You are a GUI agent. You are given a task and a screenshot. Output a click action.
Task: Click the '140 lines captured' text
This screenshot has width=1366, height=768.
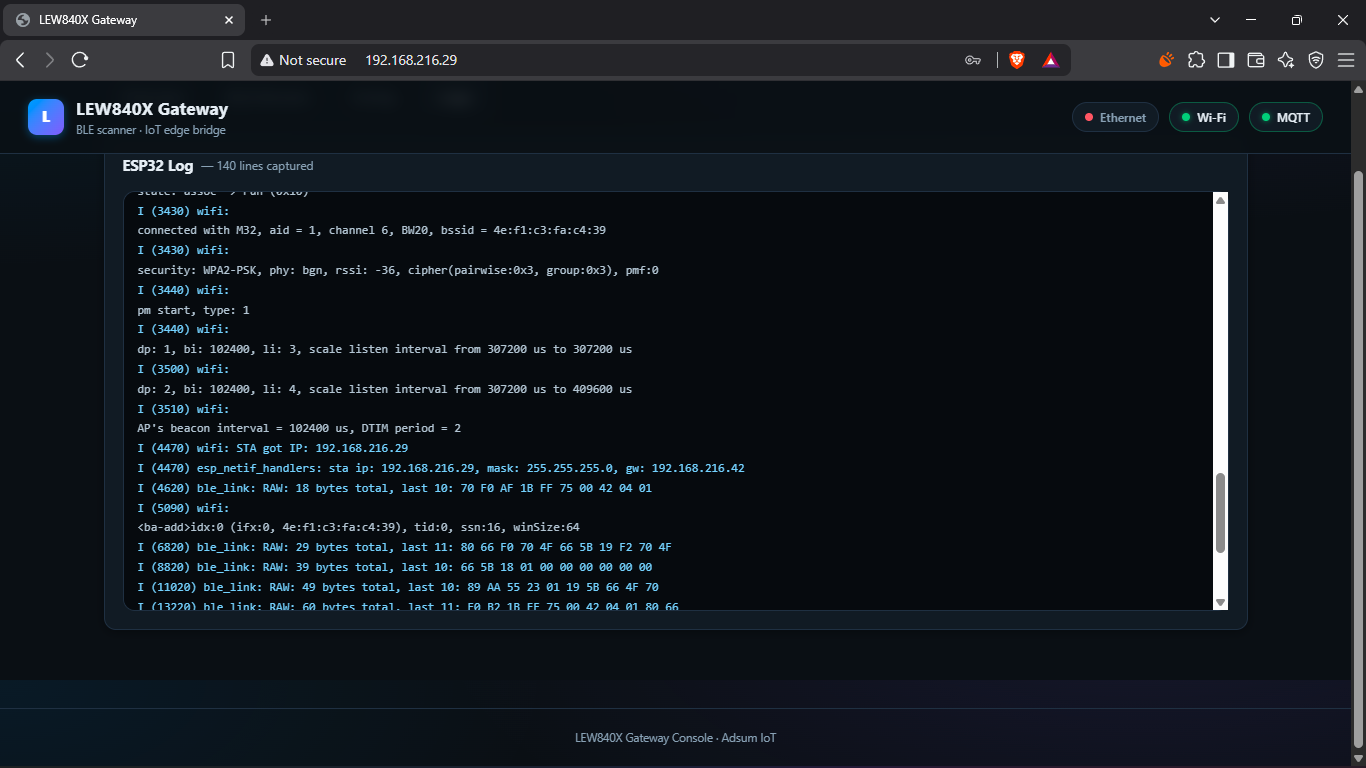click(265, 166)
